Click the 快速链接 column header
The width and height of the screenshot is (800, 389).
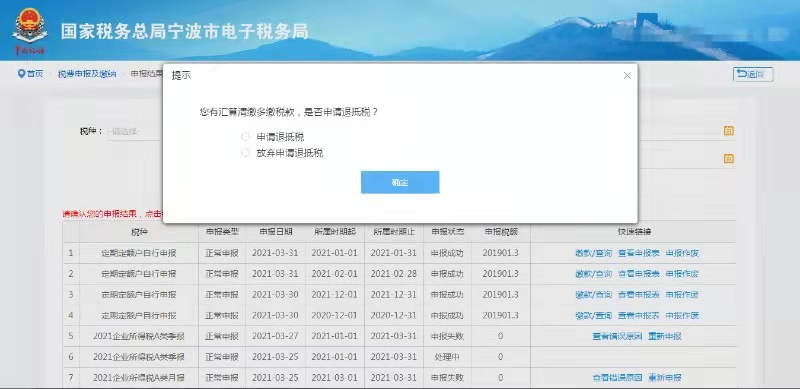[634, 232]
